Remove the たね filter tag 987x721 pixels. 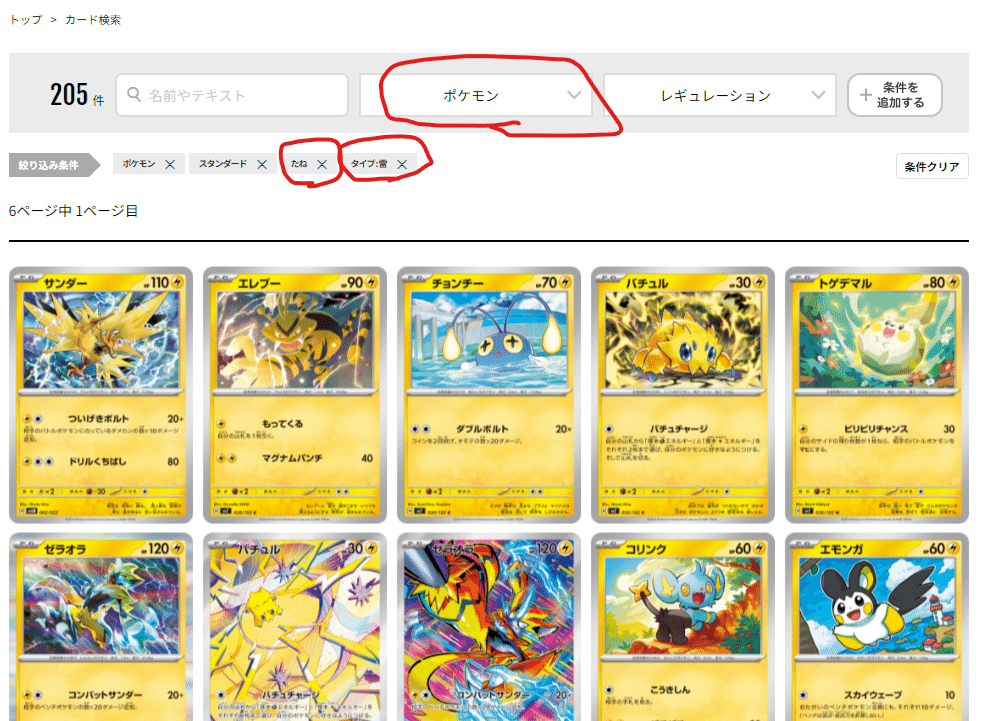tap(322, 164)
